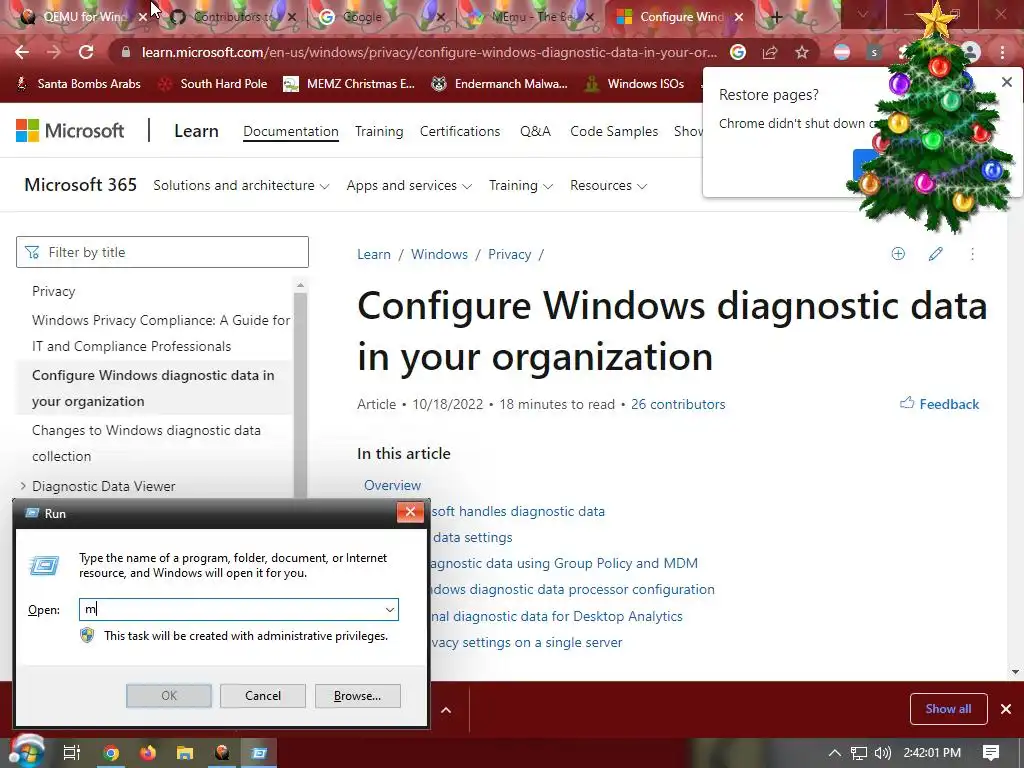Viewport: 1024px width, 768px height.
Task: Click the Windows Start button
Action: pos(25,752)
